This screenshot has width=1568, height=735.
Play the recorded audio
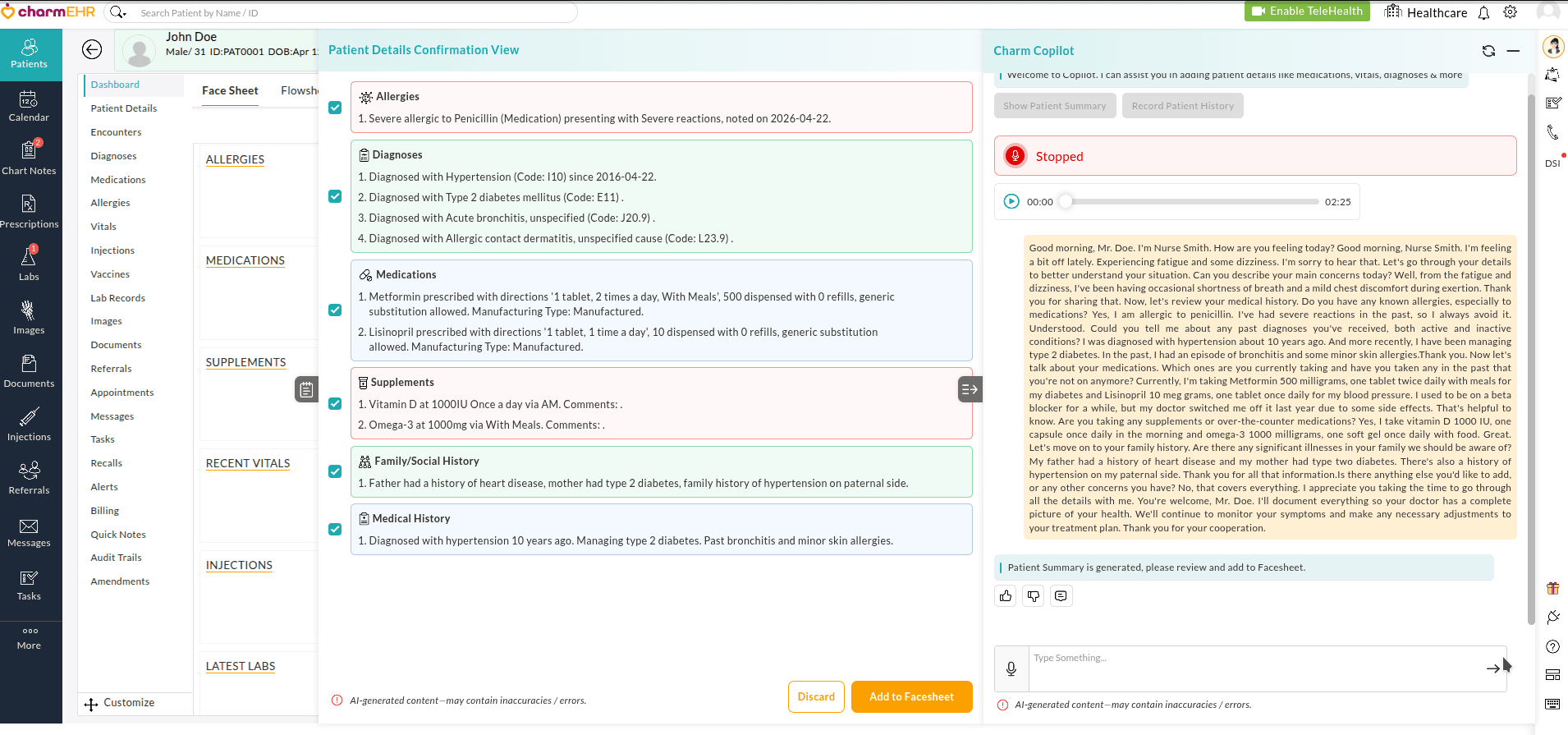[x=1011, y=201]
